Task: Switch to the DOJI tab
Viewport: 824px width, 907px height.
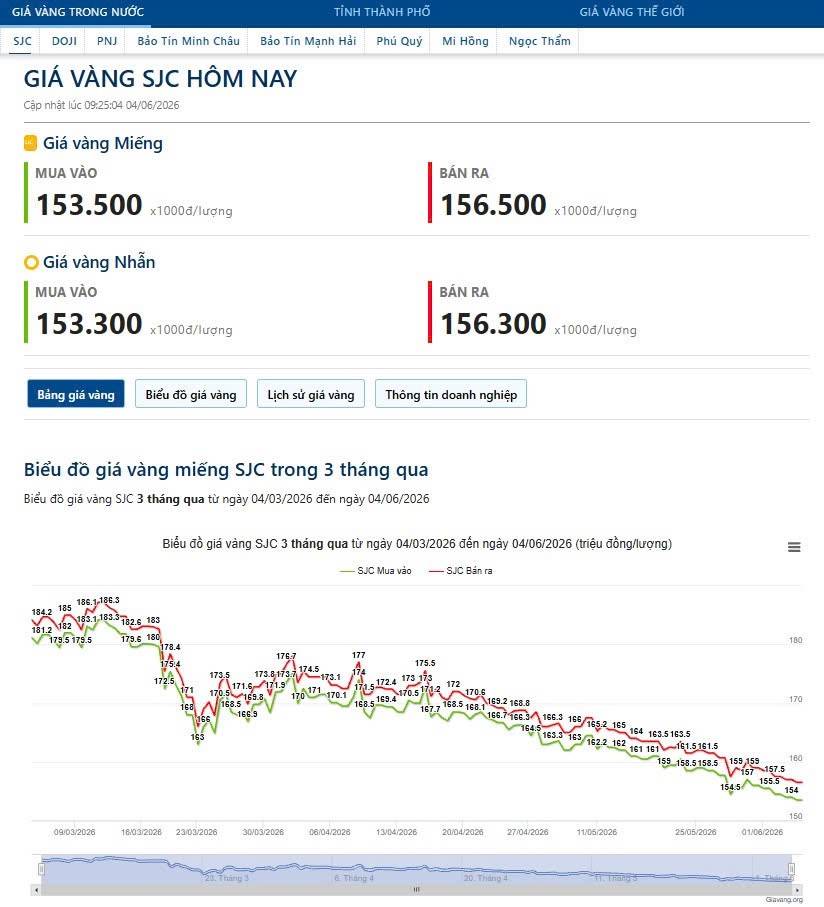Action: (64, 41)
